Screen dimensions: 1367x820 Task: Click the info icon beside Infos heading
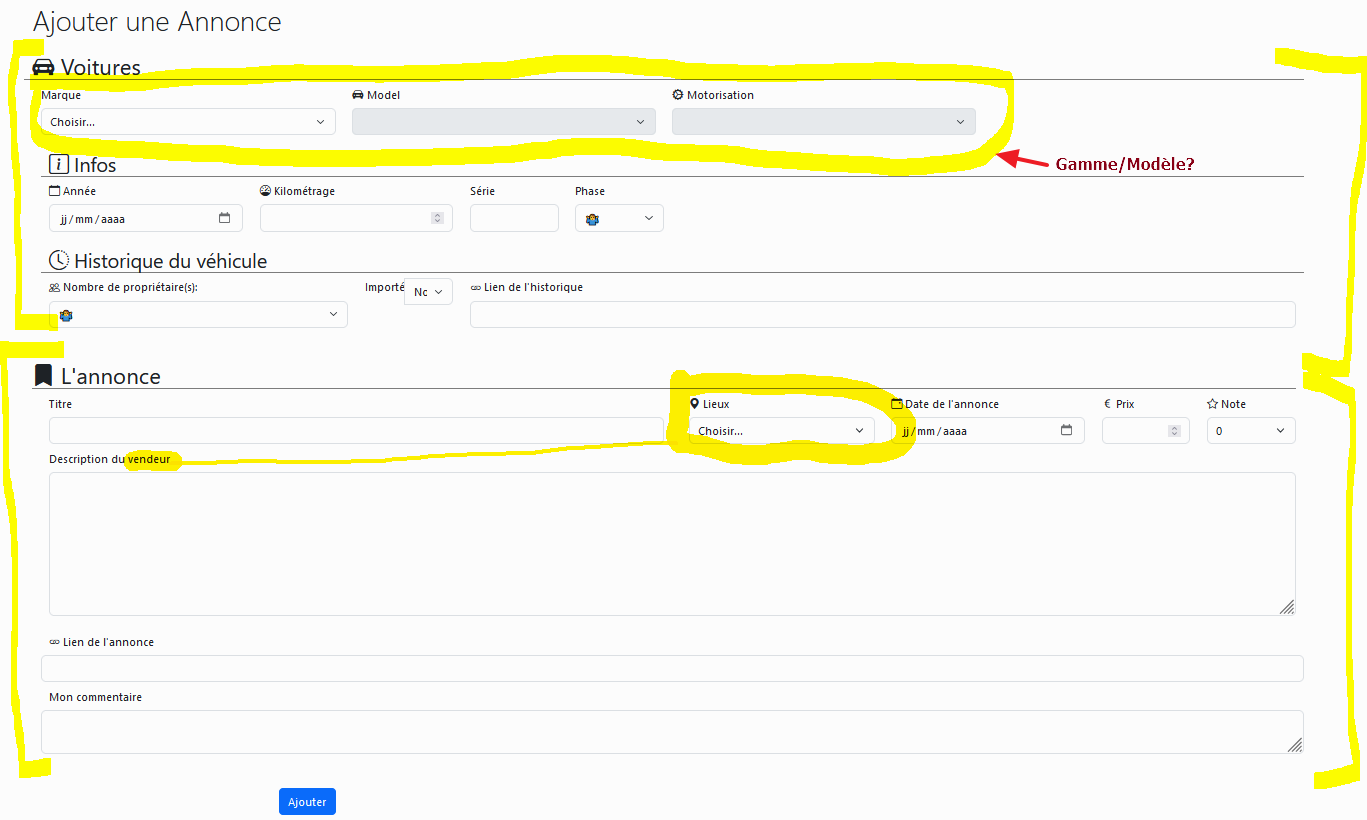point(58,165)
